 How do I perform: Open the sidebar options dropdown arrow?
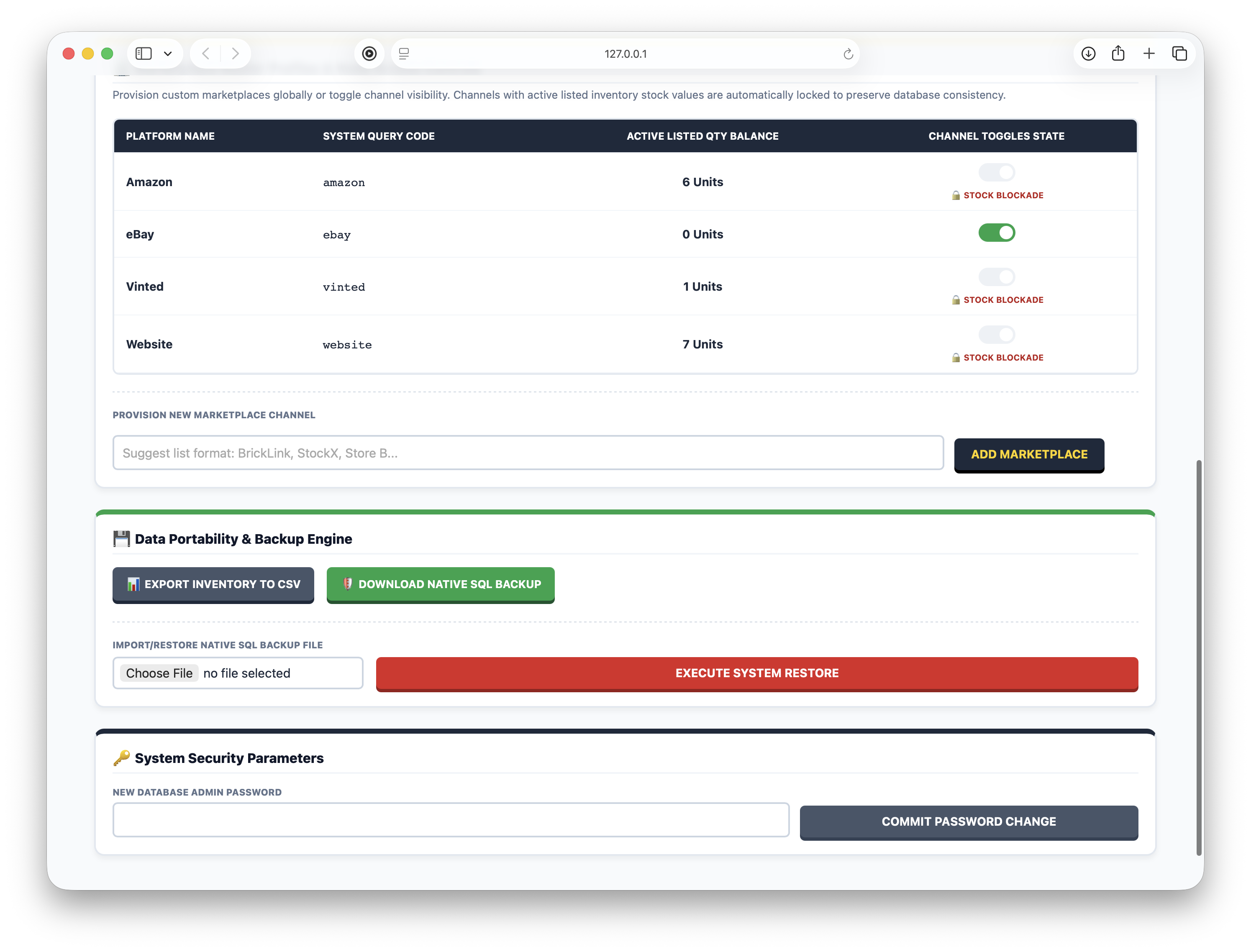pyautogui.click(x=168, y=54)
